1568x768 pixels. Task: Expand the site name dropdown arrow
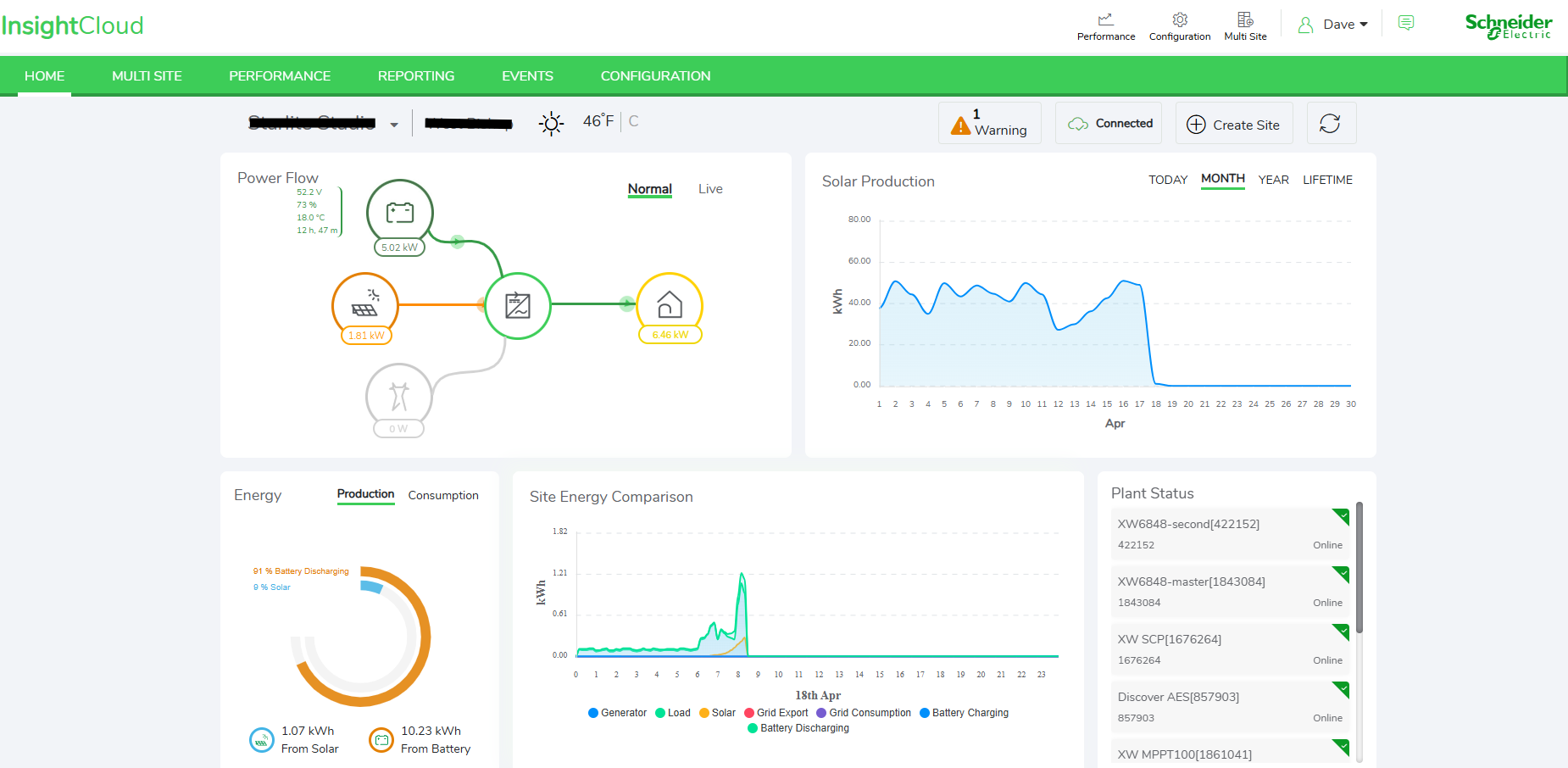(x=394, y=125)
